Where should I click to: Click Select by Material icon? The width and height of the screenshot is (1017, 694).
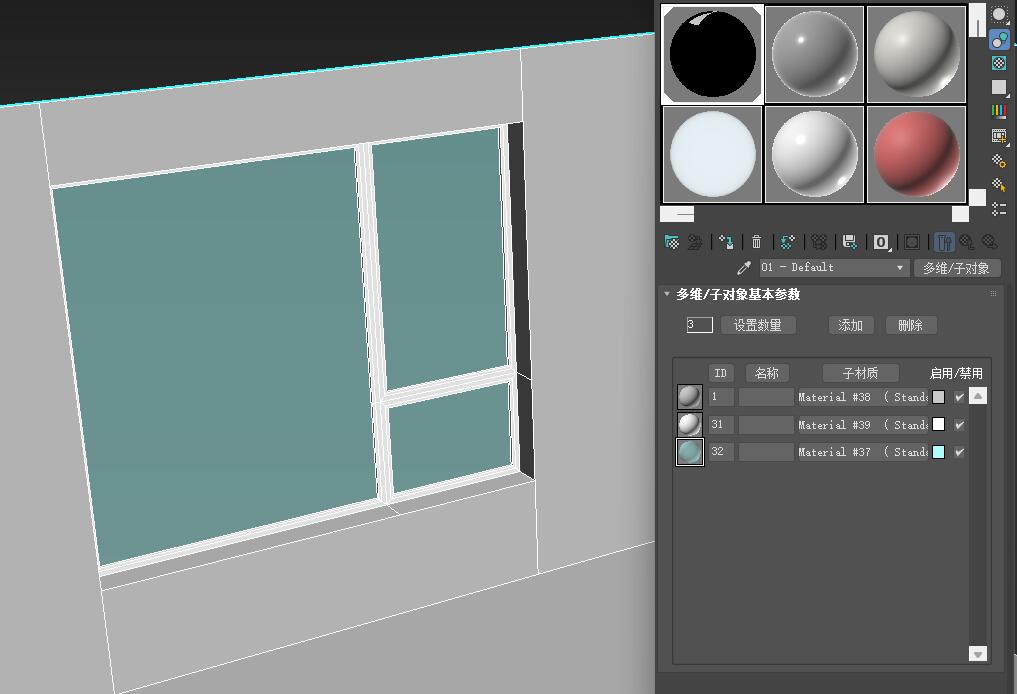[998, 185]
